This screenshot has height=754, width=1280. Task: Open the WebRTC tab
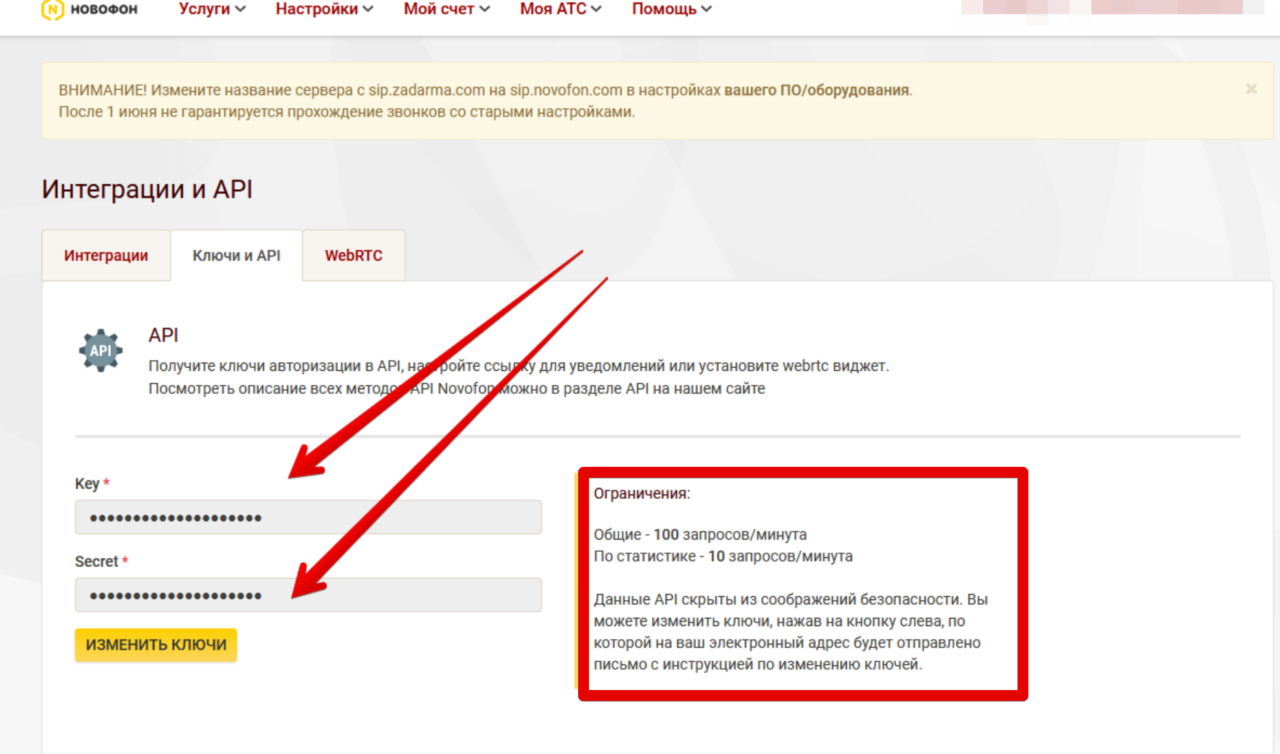click(353, 255)
